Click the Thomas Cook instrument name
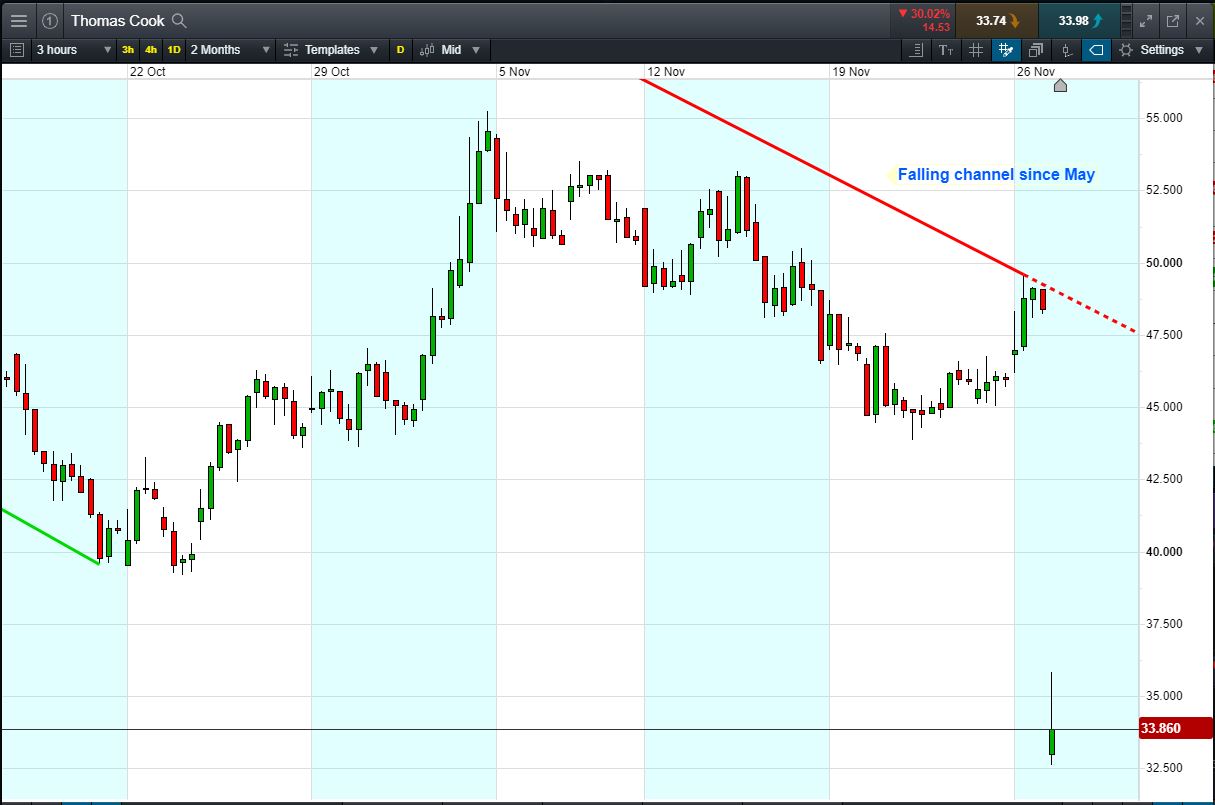 117,20
